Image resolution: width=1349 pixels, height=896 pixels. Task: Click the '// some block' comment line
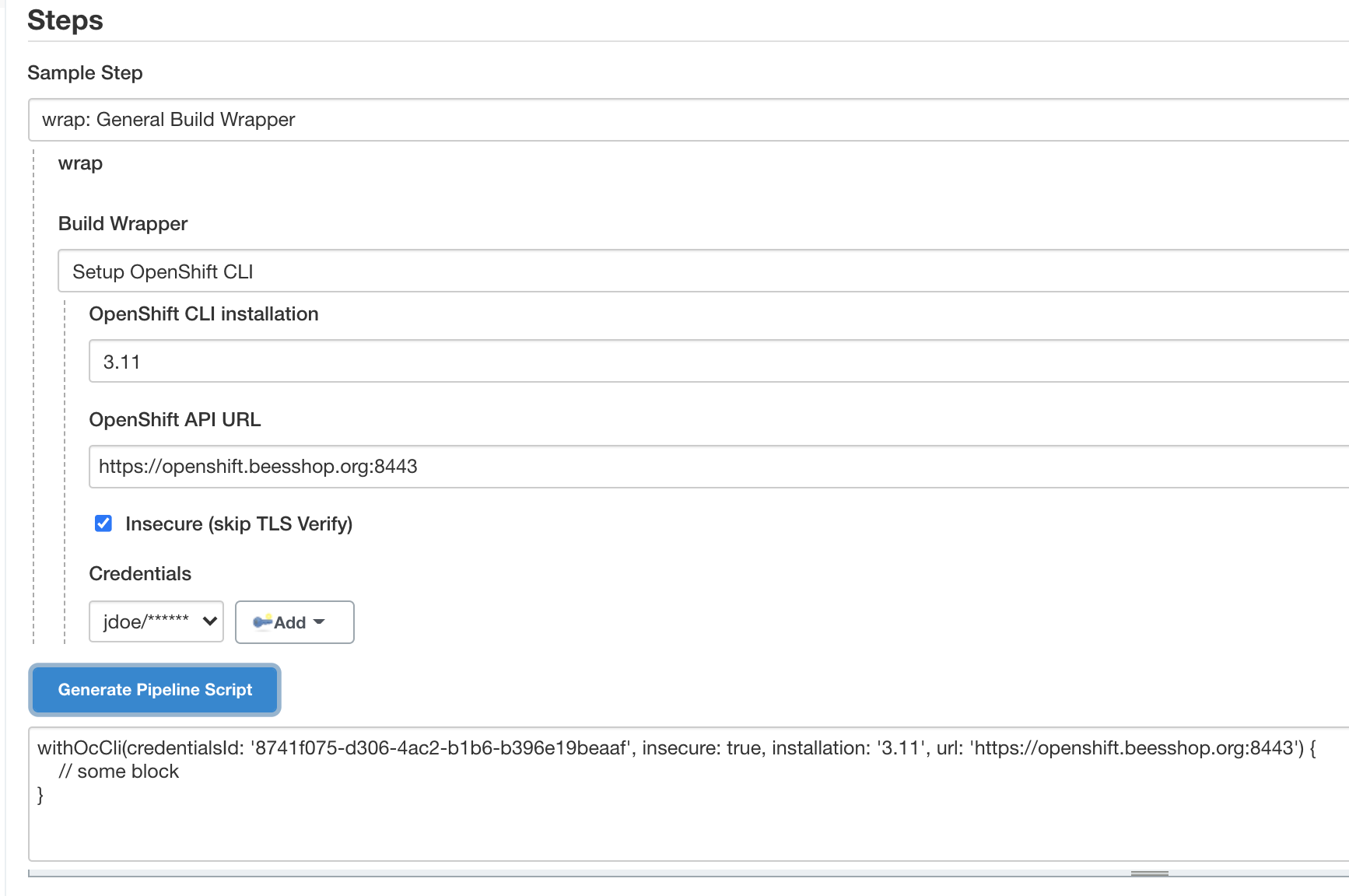pos(118,772)
